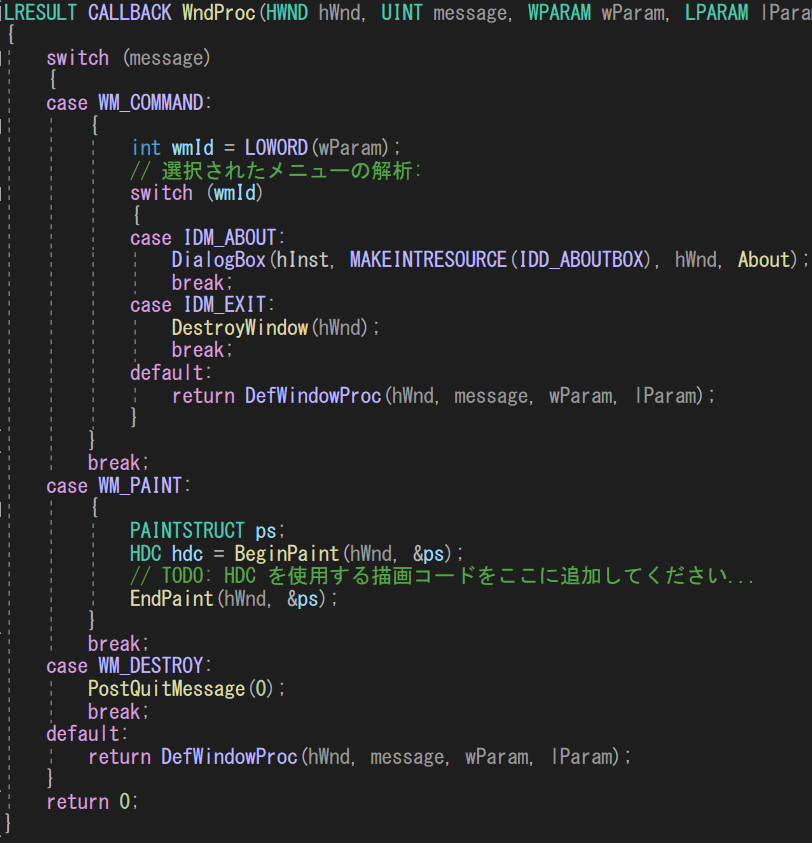Click &ps inside the BeginPaint call
Viewport: 812px width, 843px height.
pos(429,554)
